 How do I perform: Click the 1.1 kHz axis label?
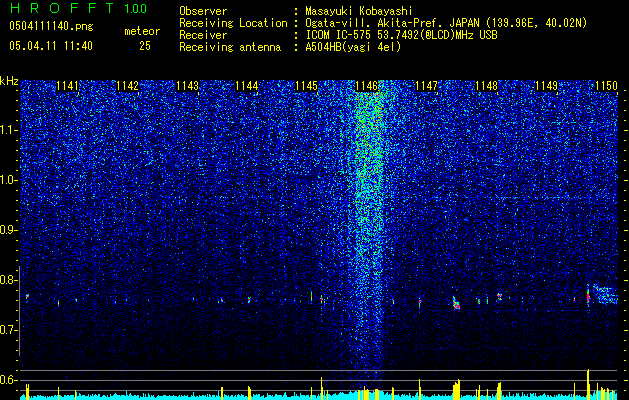[x=8, y=130]
